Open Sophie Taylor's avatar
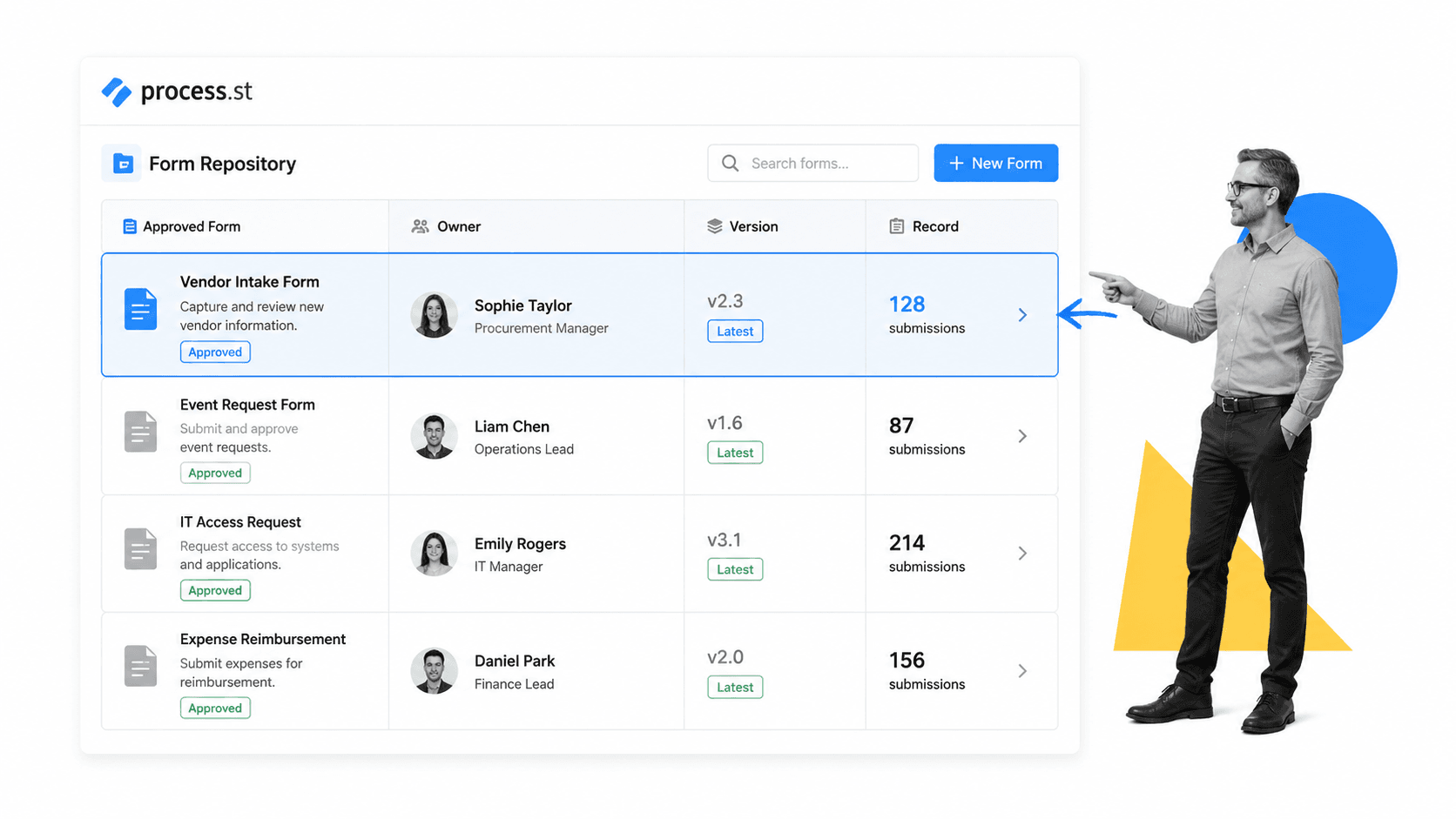The height and width of the screenshot is (819, 1456). coord(434,315)
